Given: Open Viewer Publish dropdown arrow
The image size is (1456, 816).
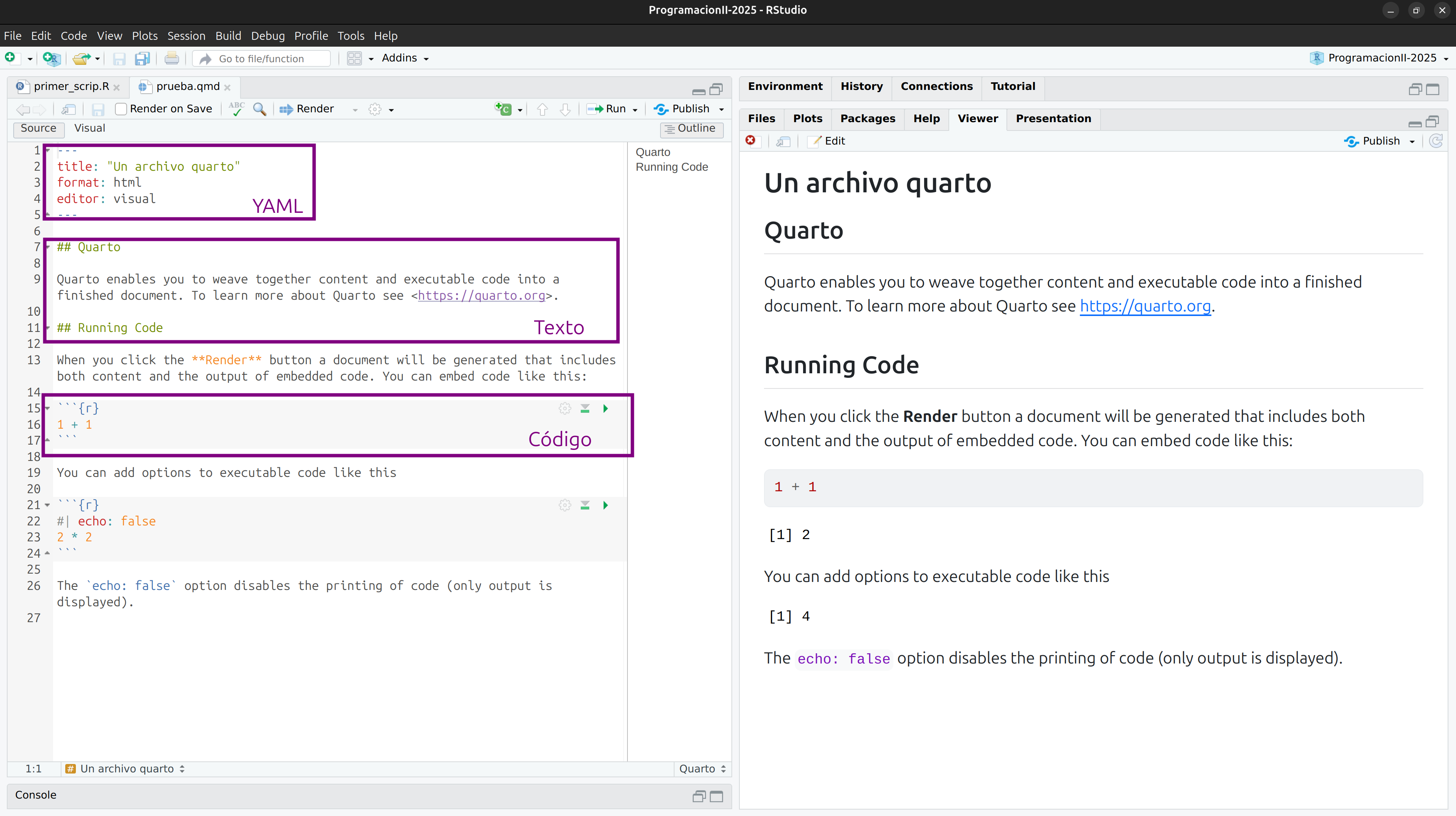Looking at the screenshot, I should point(1412,142).
